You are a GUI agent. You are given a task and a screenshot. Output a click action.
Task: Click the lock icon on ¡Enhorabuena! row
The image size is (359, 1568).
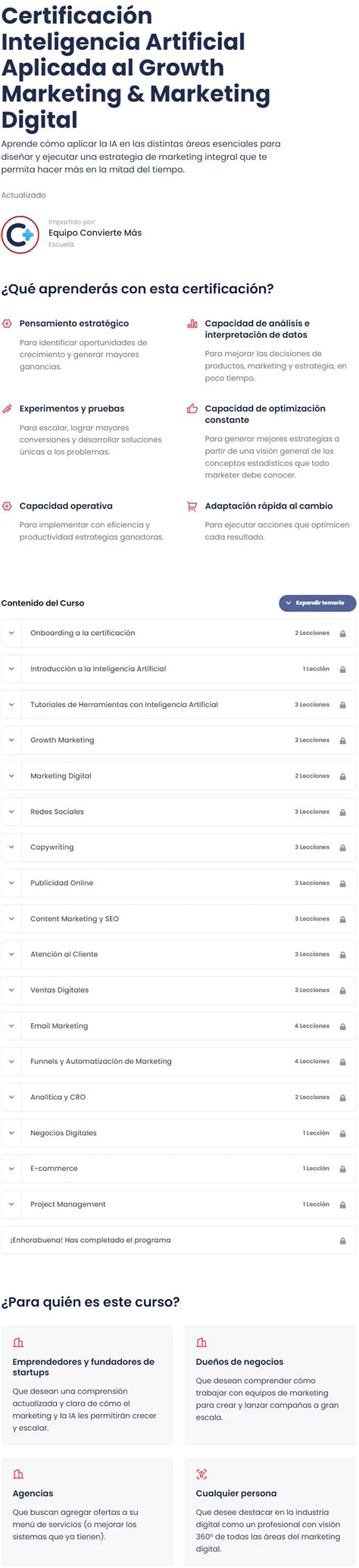(342, 1241)
